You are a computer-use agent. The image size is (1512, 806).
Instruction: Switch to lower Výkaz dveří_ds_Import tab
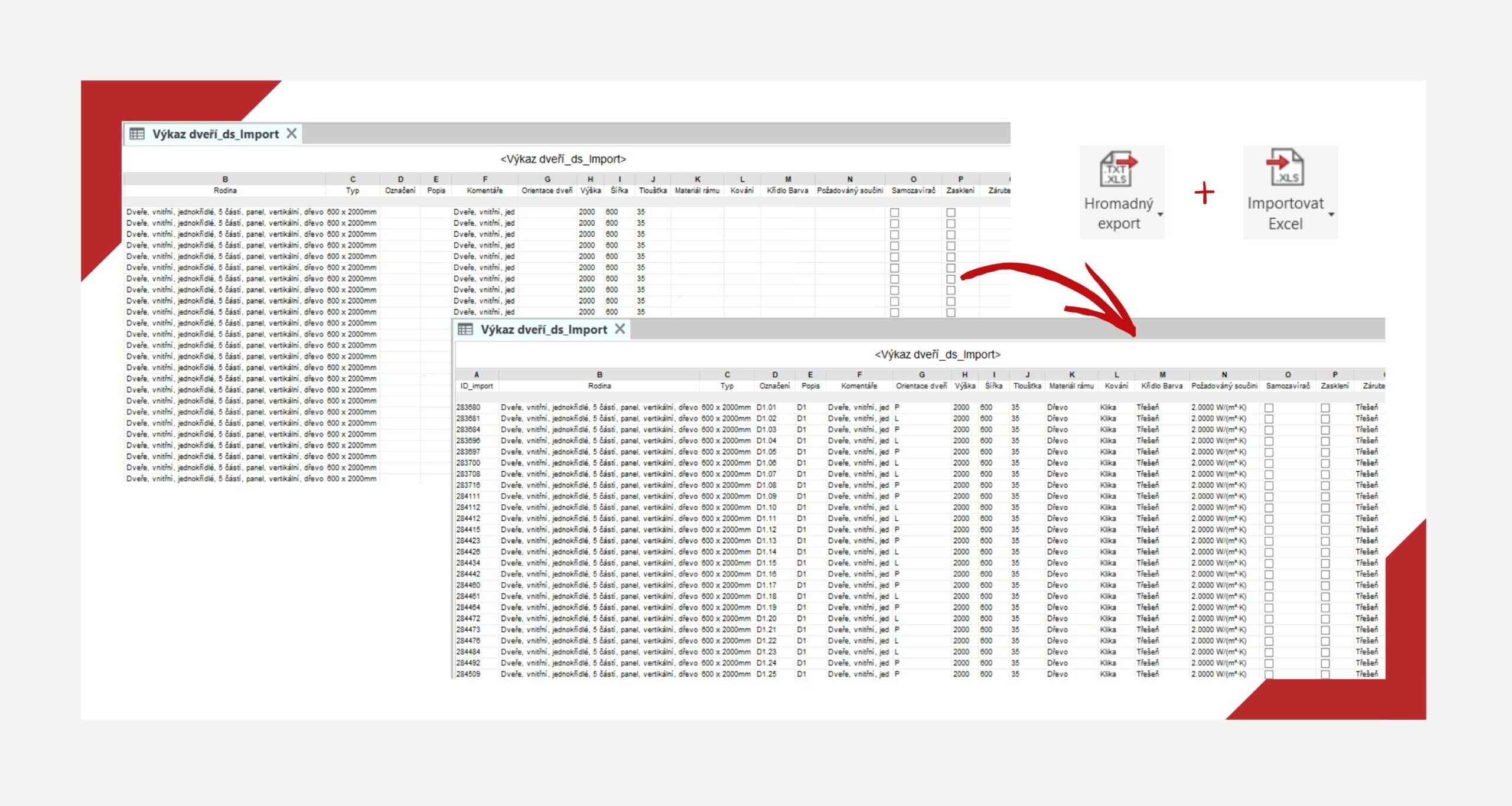[543, 330]
